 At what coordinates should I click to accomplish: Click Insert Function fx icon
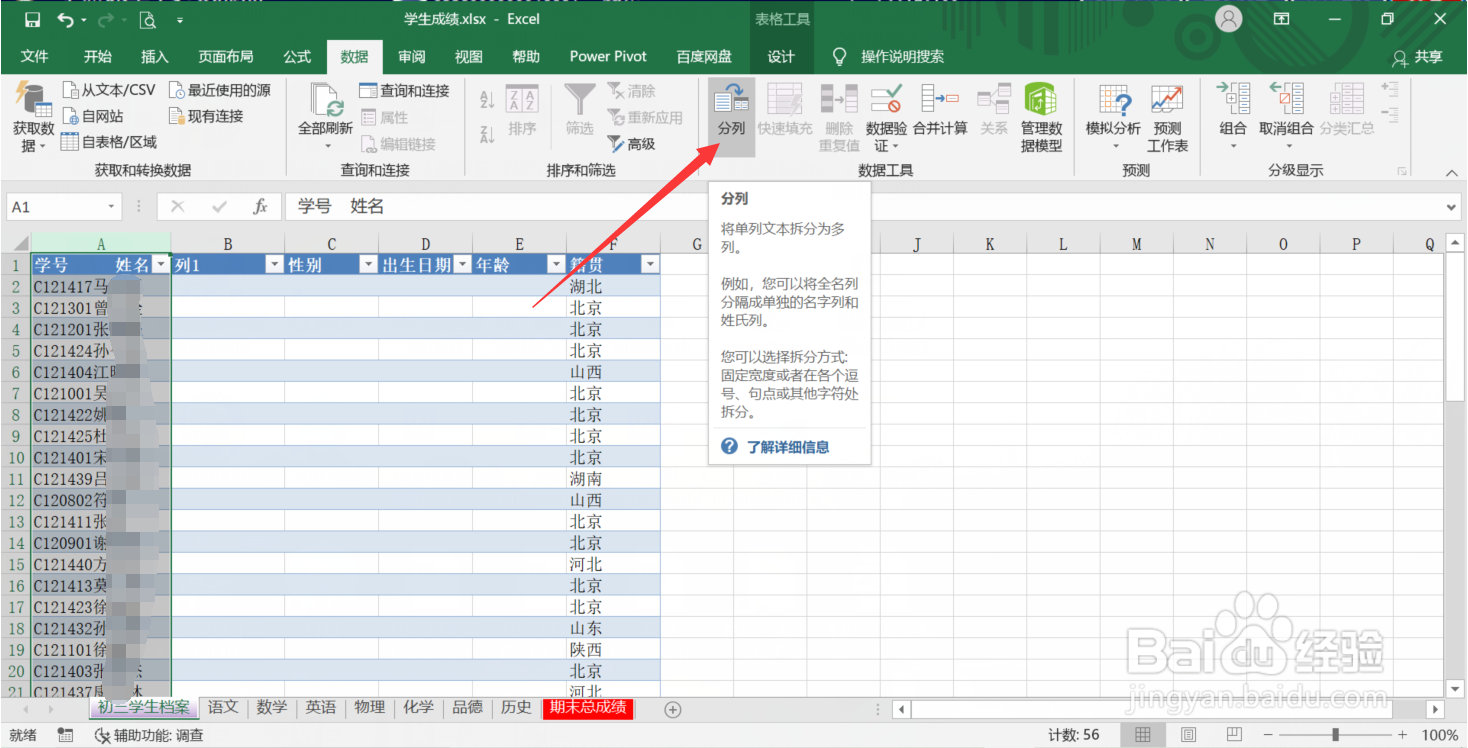[x=260, y=207]
